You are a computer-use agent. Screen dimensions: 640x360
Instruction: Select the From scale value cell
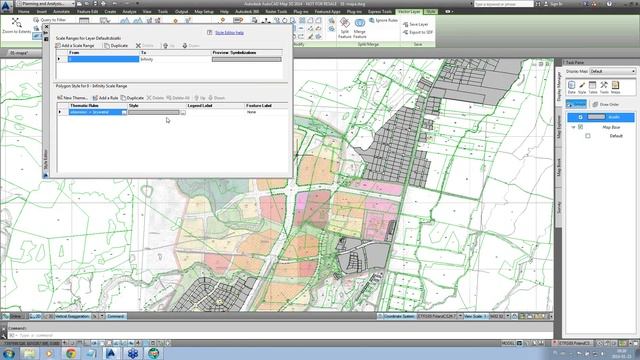pos(103,60)
